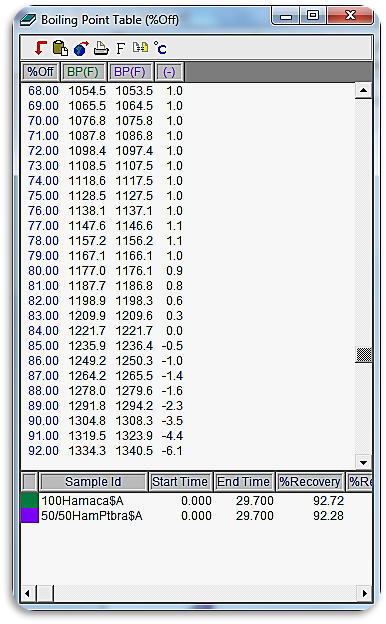Image resolution: width=386 pixels, height=624 pixels.
Task: Click the (-) difference column header
Action: pyautogui.click(x=169, y=72)
